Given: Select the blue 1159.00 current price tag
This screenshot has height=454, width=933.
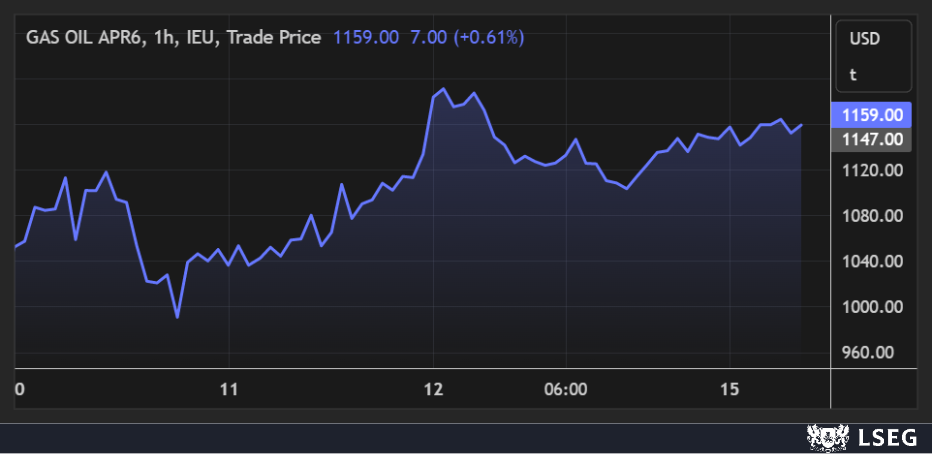Looking at the screenshot, I should coord(871,116).
